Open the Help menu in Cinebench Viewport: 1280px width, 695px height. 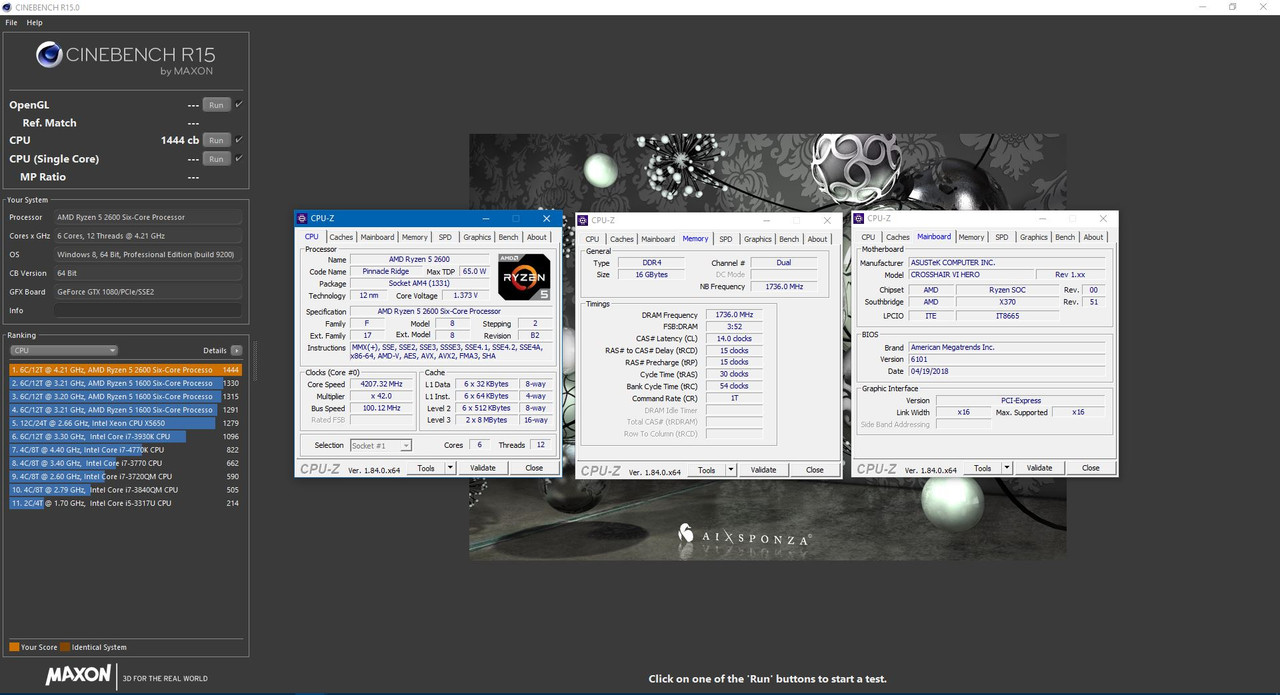(34, 22)
